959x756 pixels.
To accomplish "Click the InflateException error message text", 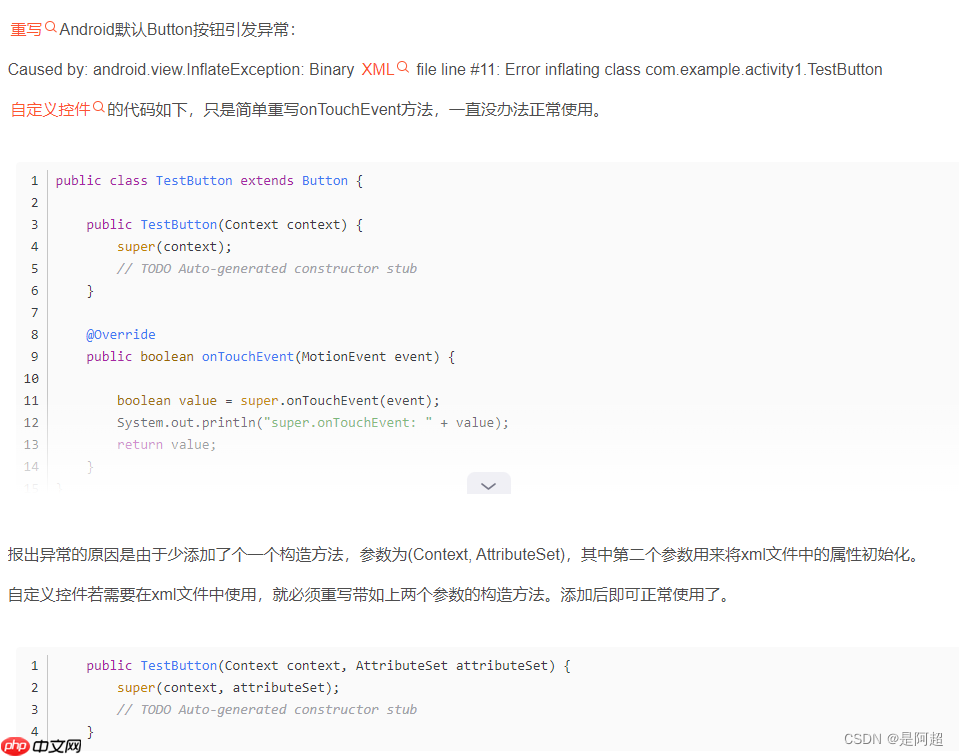I will pyautogui.click(x=200, y=69).
